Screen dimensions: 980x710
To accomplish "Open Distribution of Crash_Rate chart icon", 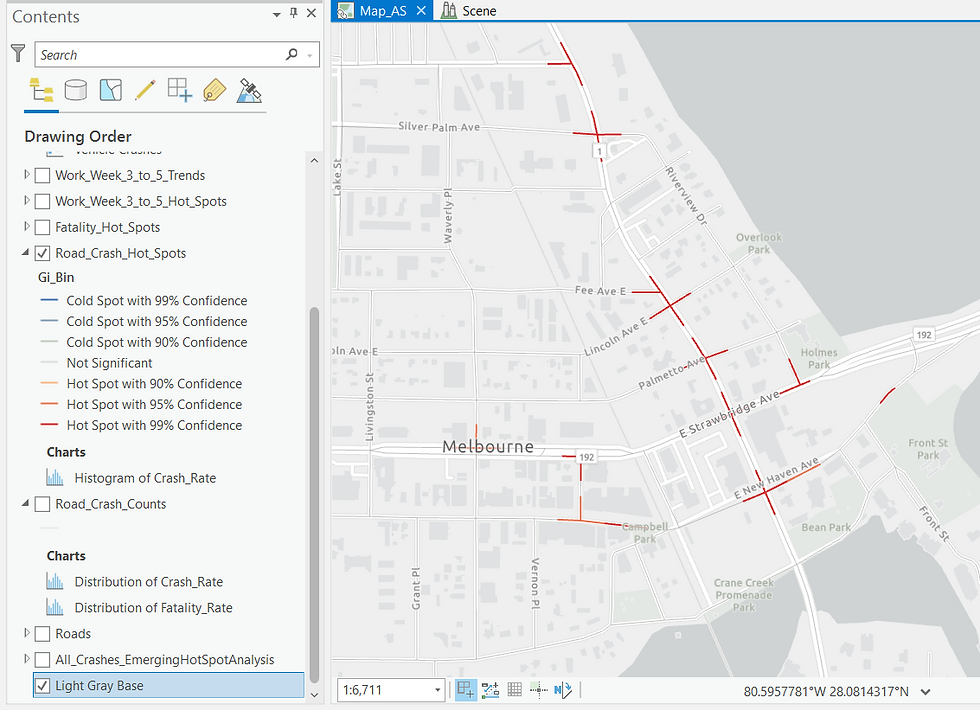I will pos(54,582).
